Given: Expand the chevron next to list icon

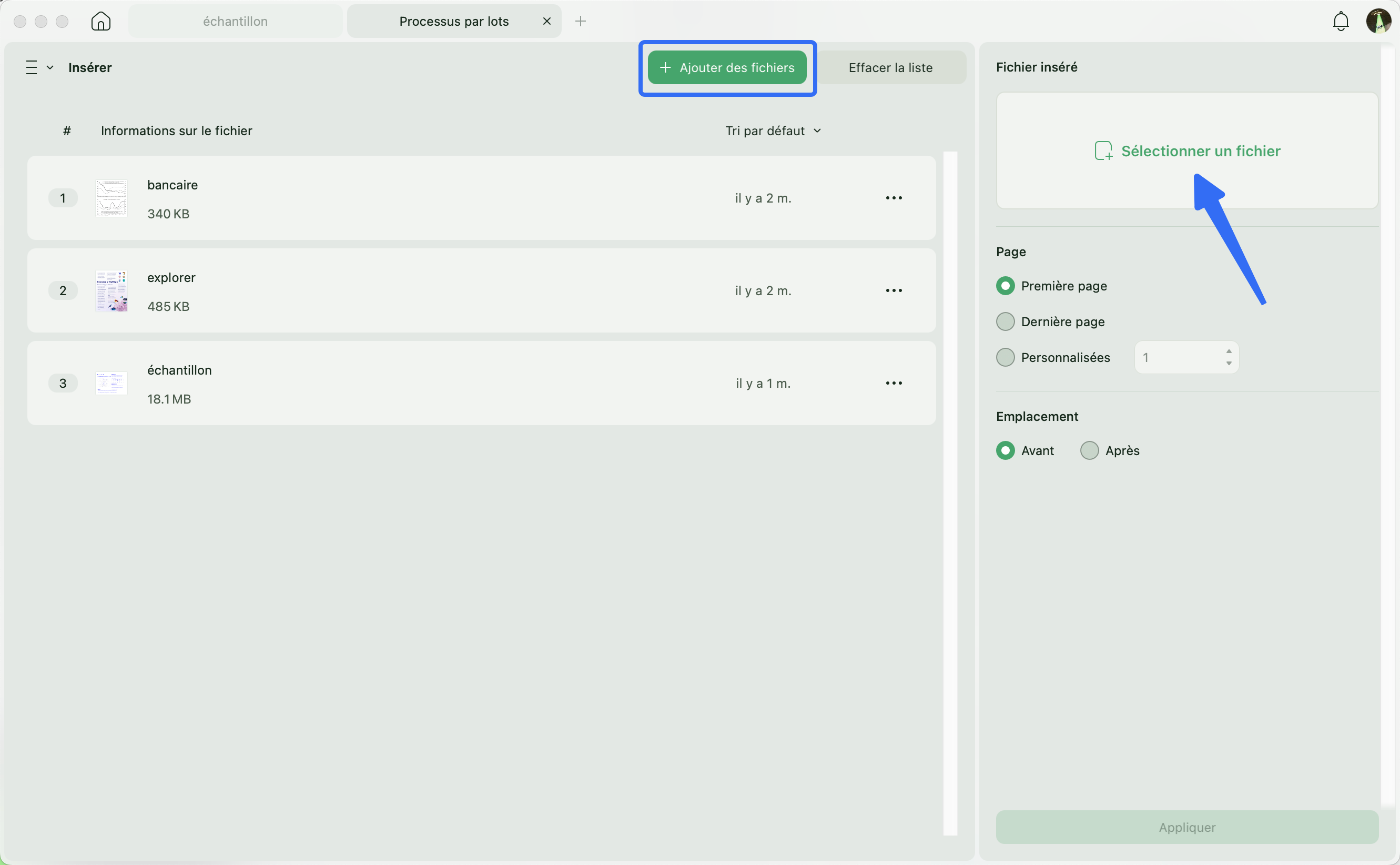Looking at the screenshot, I should tap(50, 67).
